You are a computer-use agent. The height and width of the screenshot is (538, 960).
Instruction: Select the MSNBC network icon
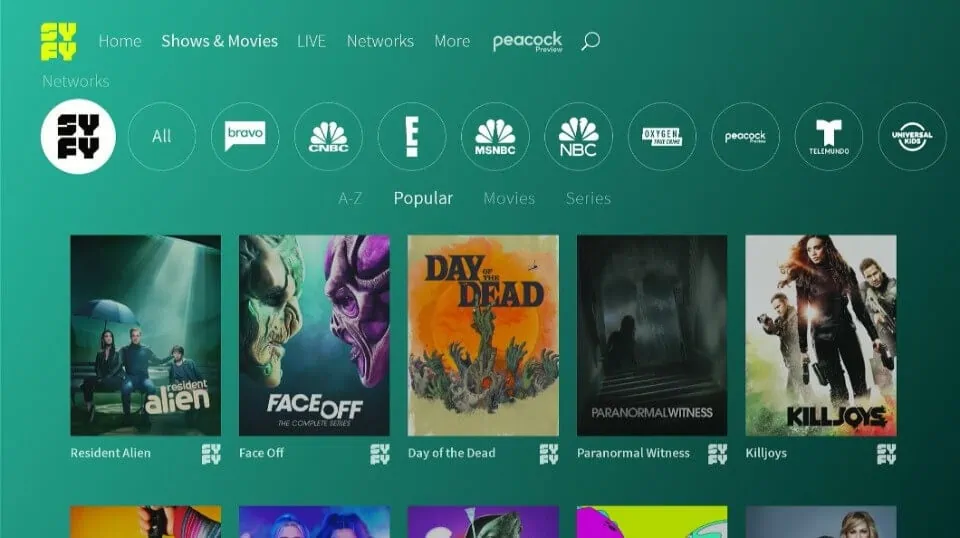[x=495, y=136]
